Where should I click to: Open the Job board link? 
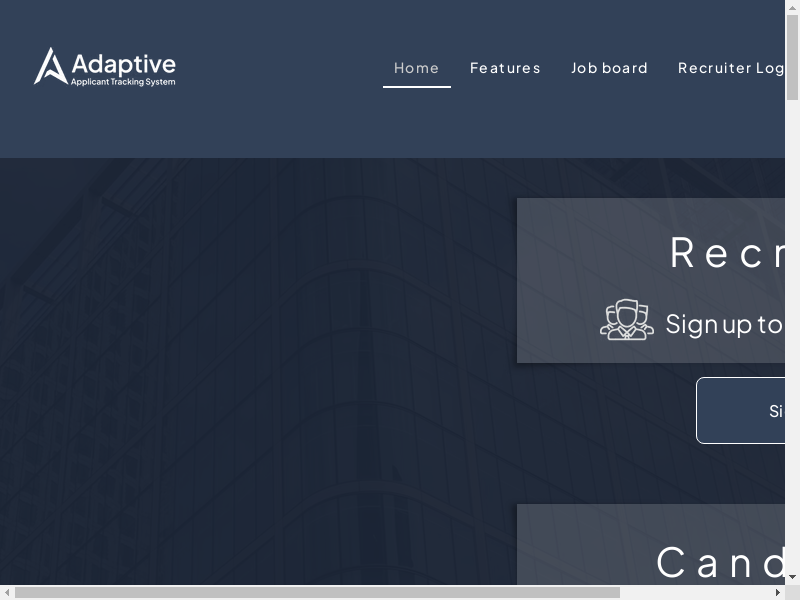pyautogui.click(x=609, y=68)
